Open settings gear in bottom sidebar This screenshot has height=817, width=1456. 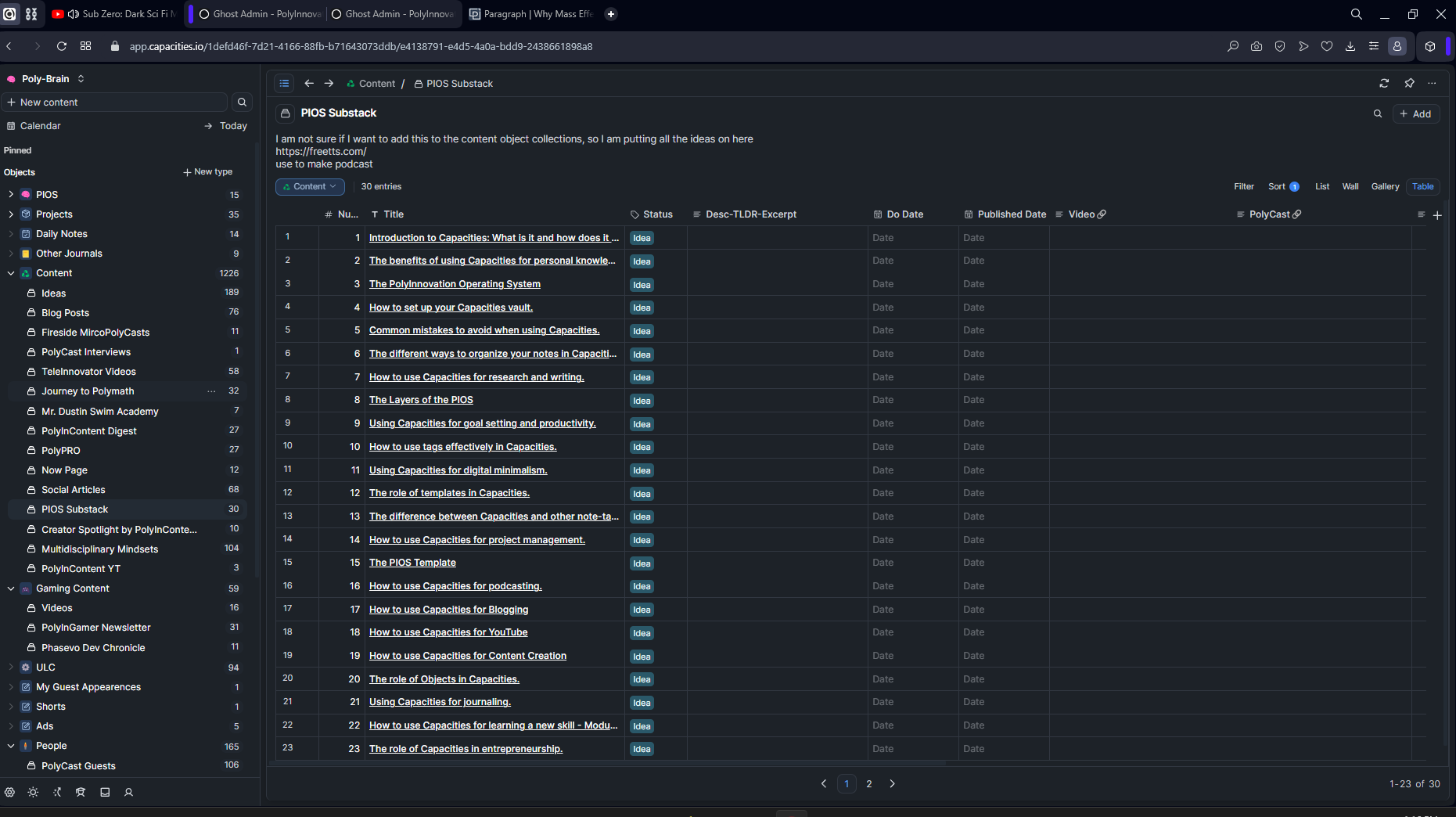[x=9, y=792]
